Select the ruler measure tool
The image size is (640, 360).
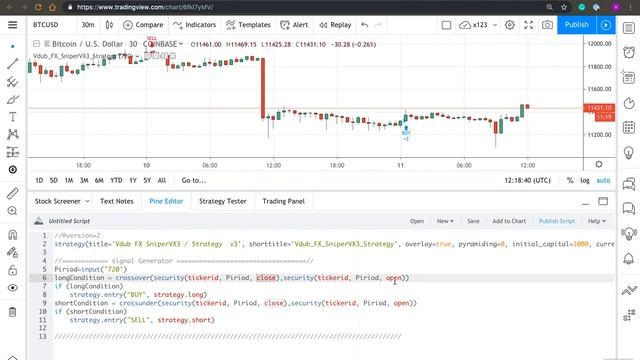13,193
